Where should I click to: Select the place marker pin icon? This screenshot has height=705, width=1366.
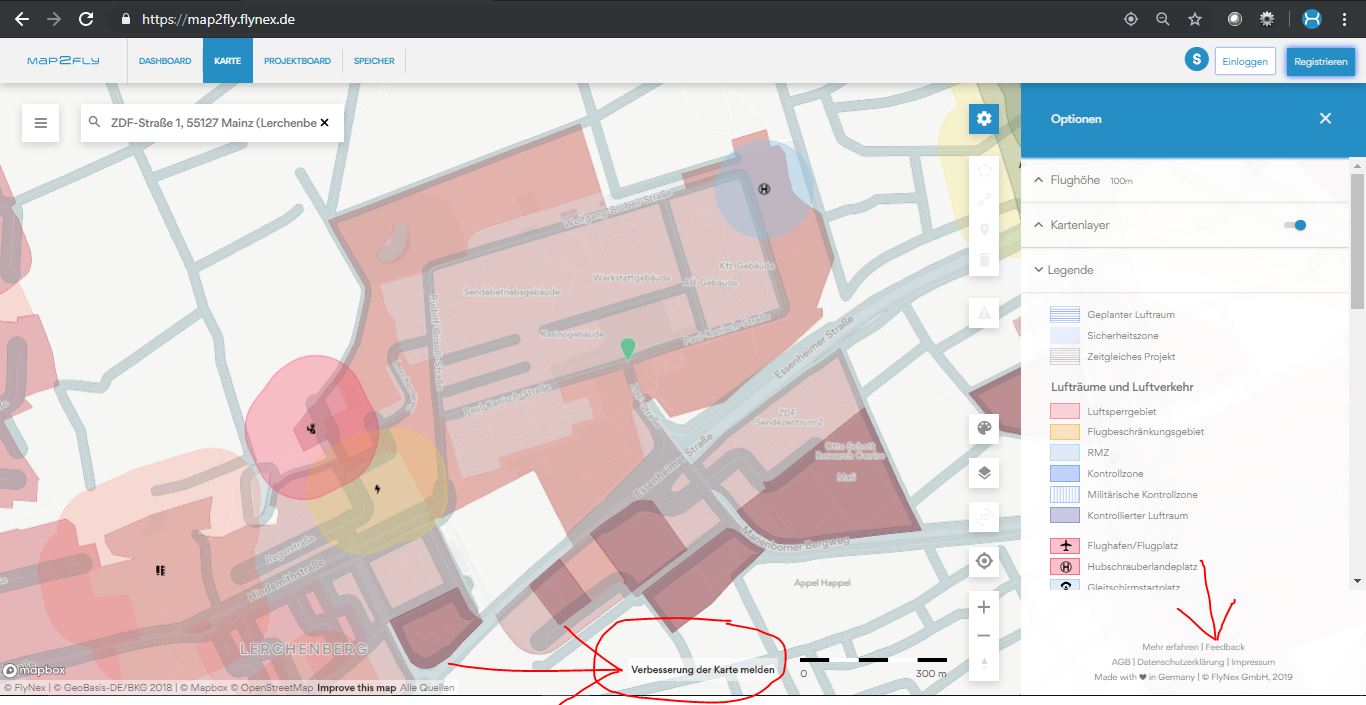click(x=983, y=228)
